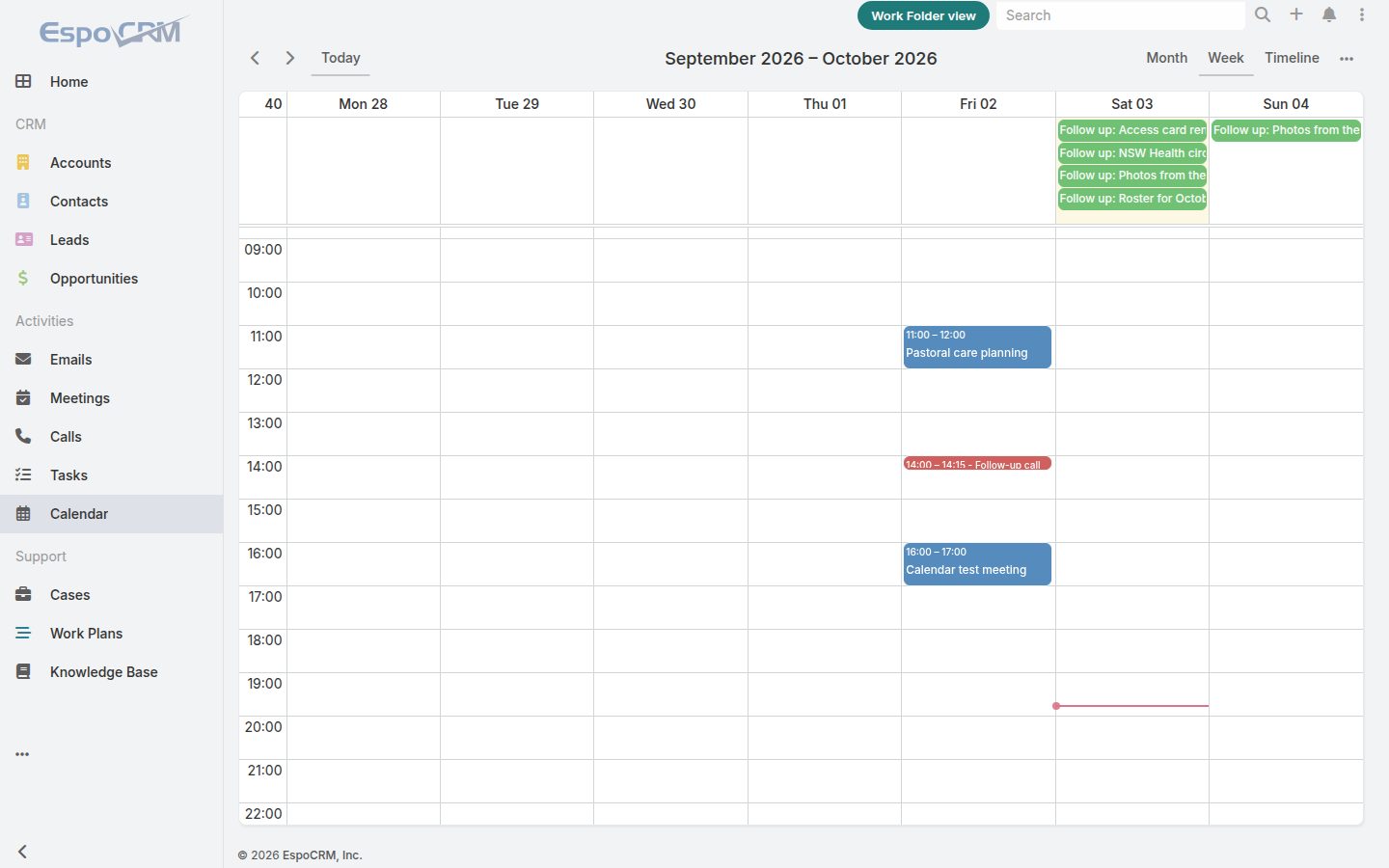Click the Mon 28 day header

coord(363,104)
